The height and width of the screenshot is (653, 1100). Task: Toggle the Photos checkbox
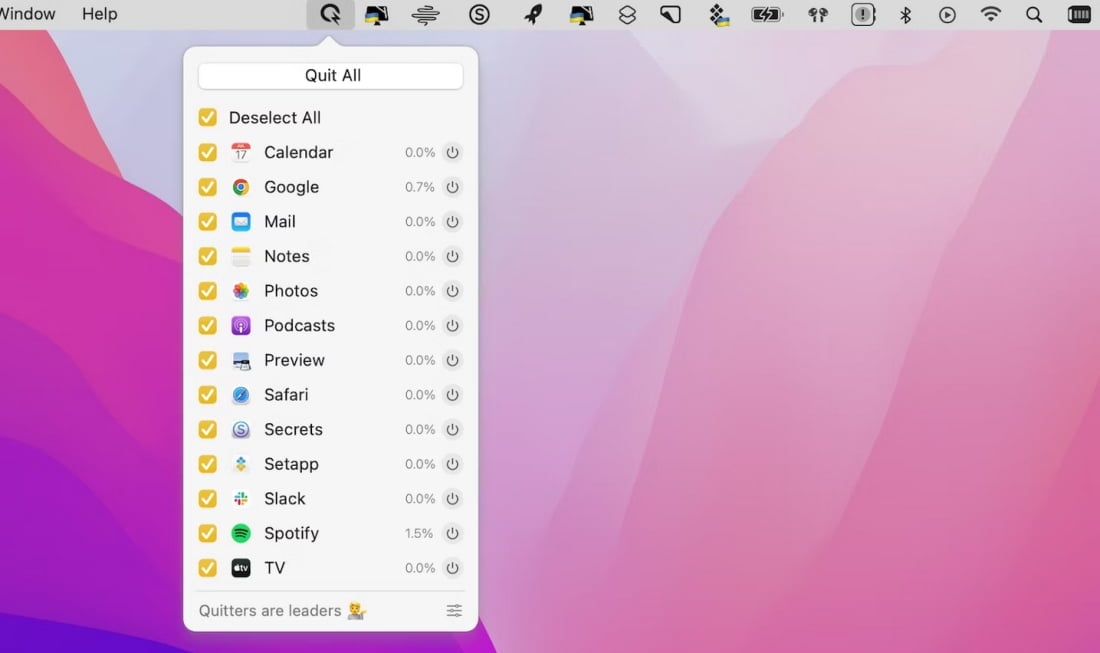pyautogui.click(x=208, y=290)
